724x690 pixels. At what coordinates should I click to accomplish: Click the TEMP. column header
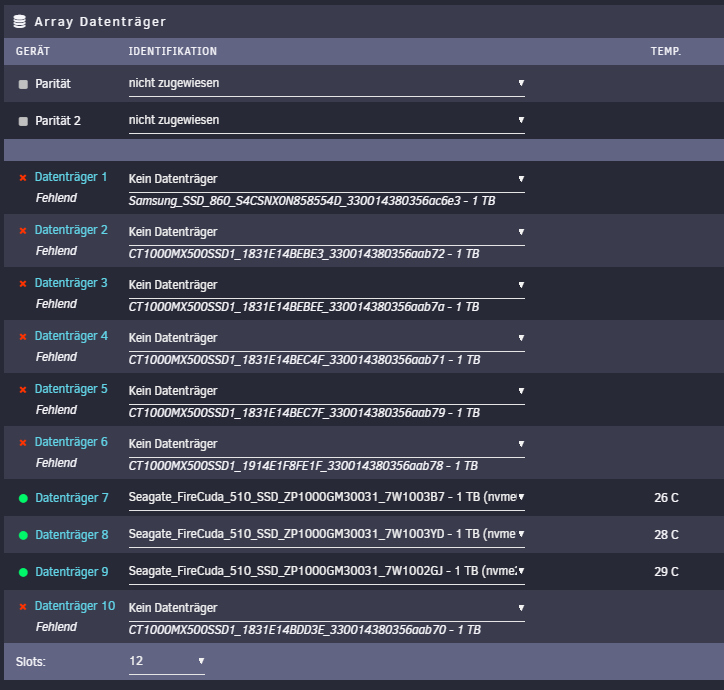click(x=666, y=51)
